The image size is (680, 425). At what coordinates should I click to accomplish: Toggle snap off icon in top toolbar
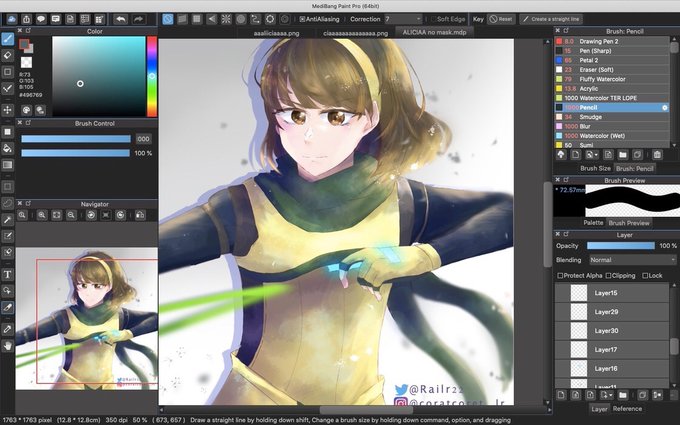tap(168, 19)
